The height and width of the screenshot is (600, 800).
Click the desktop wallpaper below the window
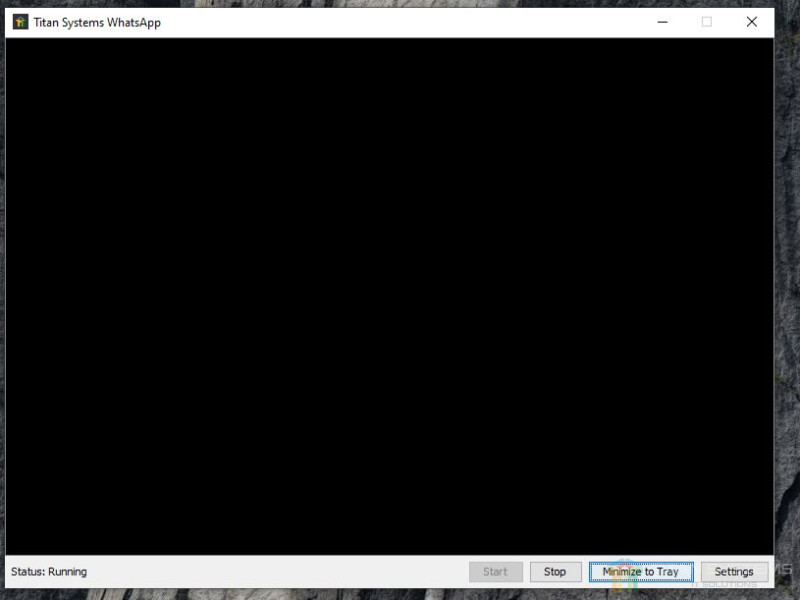tap(400, 594)
